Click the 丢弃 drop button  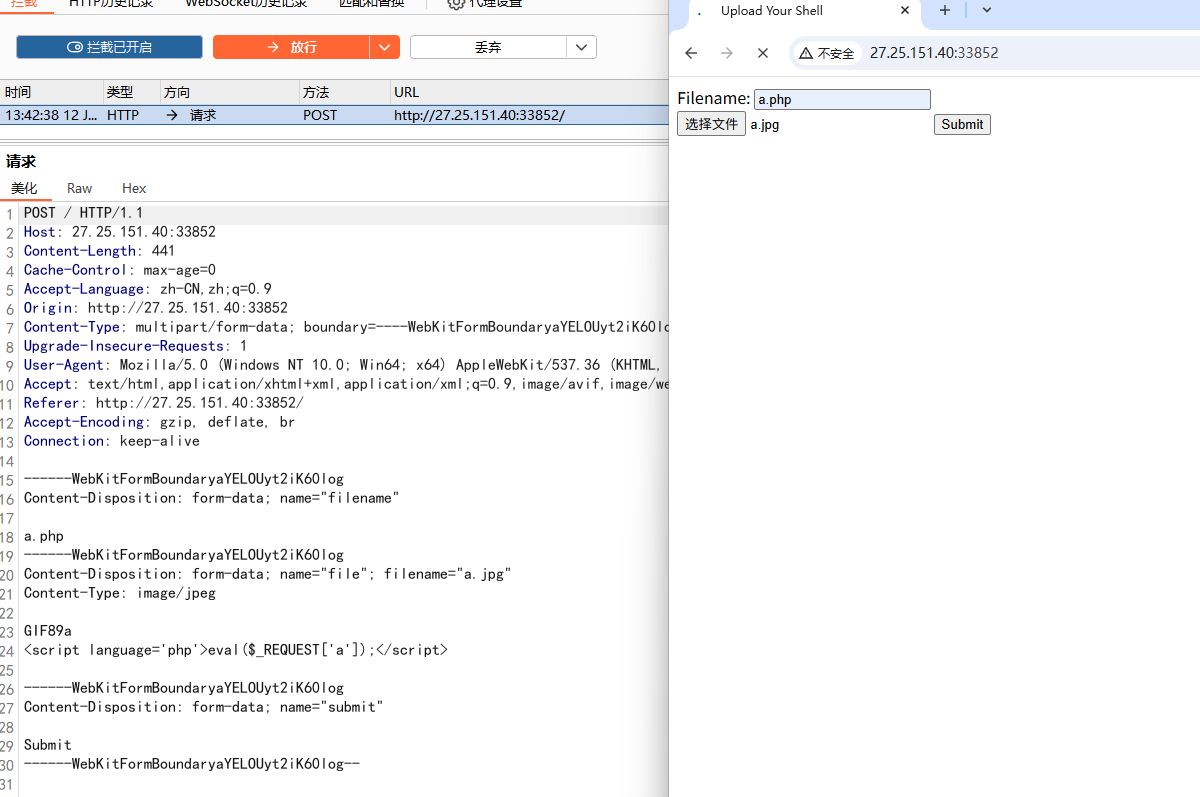pos(488,47)
